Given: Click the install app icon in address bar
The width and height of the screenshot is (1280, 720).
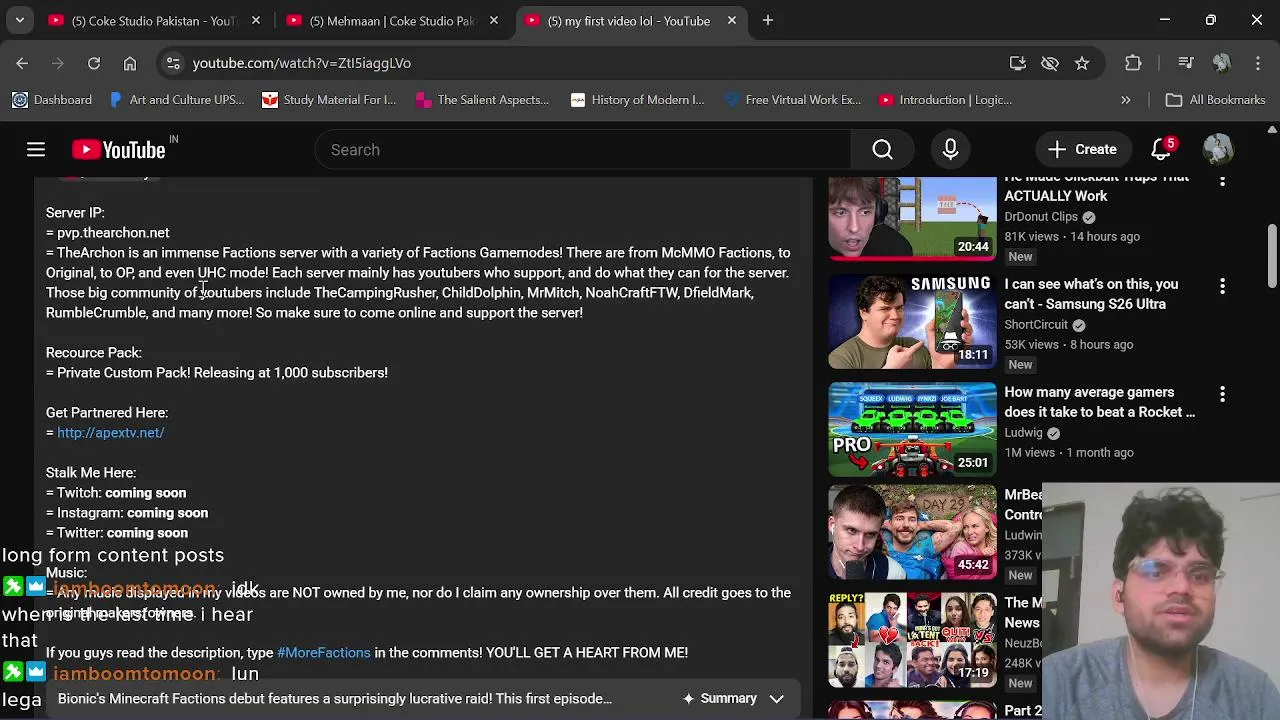Looking at the screenshot, I should (1018, 63).
